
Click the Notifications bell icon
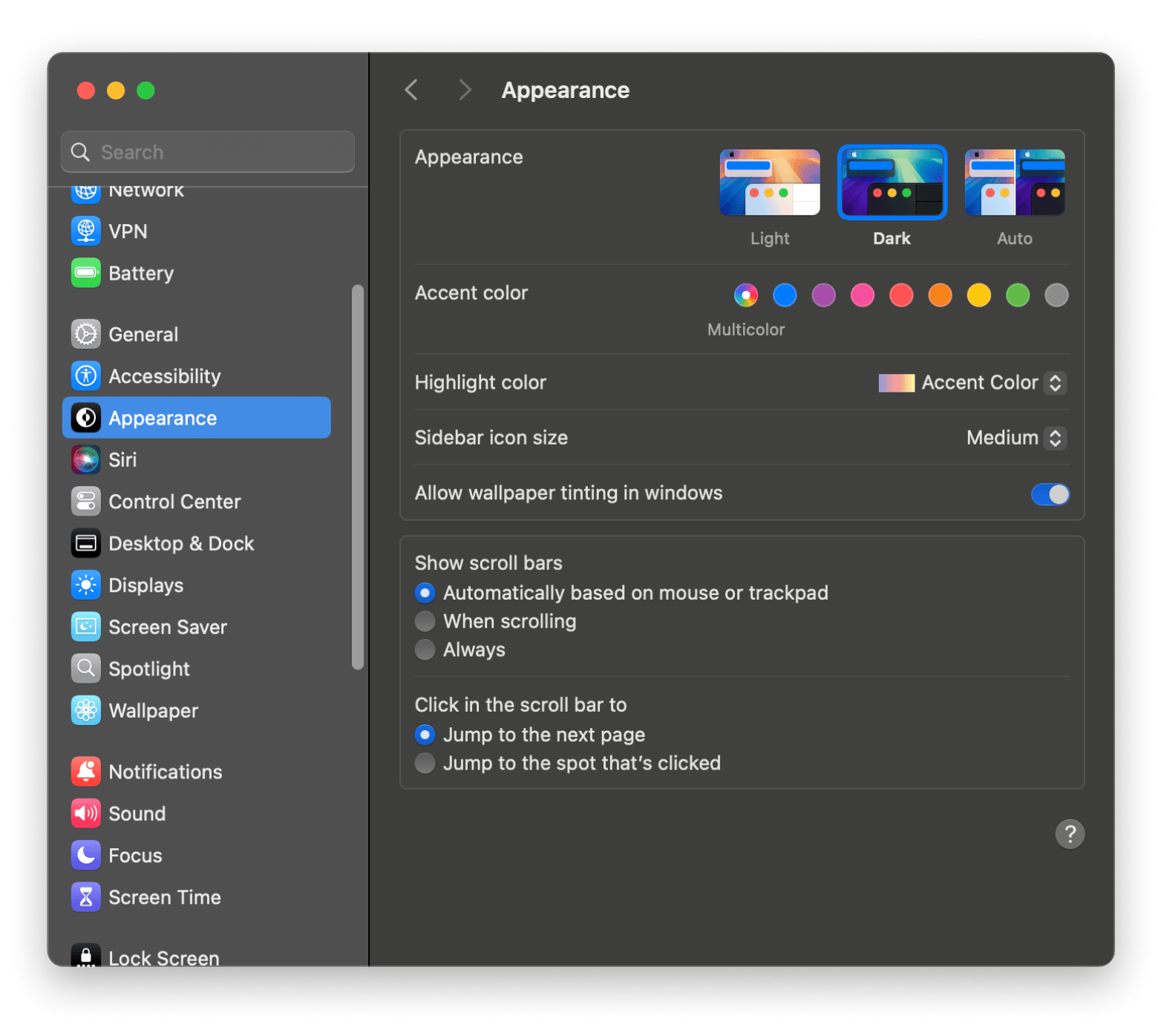click(86, 772)
